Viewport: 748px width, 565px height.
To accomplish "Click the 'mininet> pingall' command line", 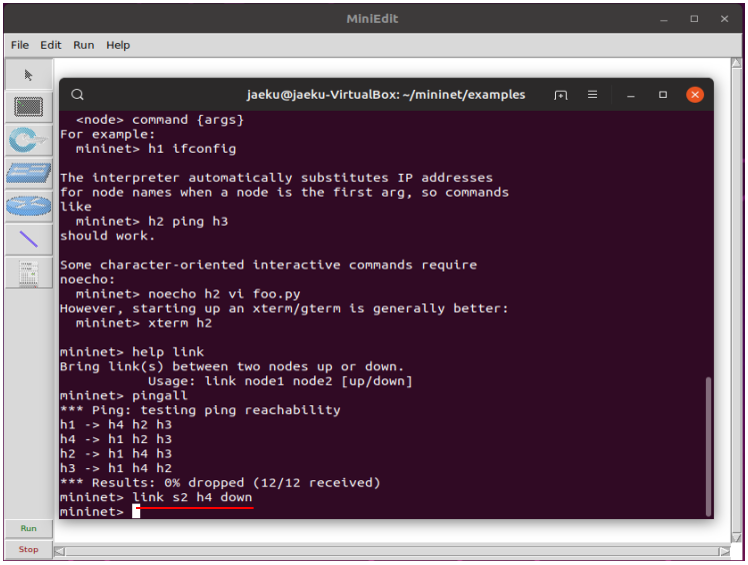I will (124, 395).
